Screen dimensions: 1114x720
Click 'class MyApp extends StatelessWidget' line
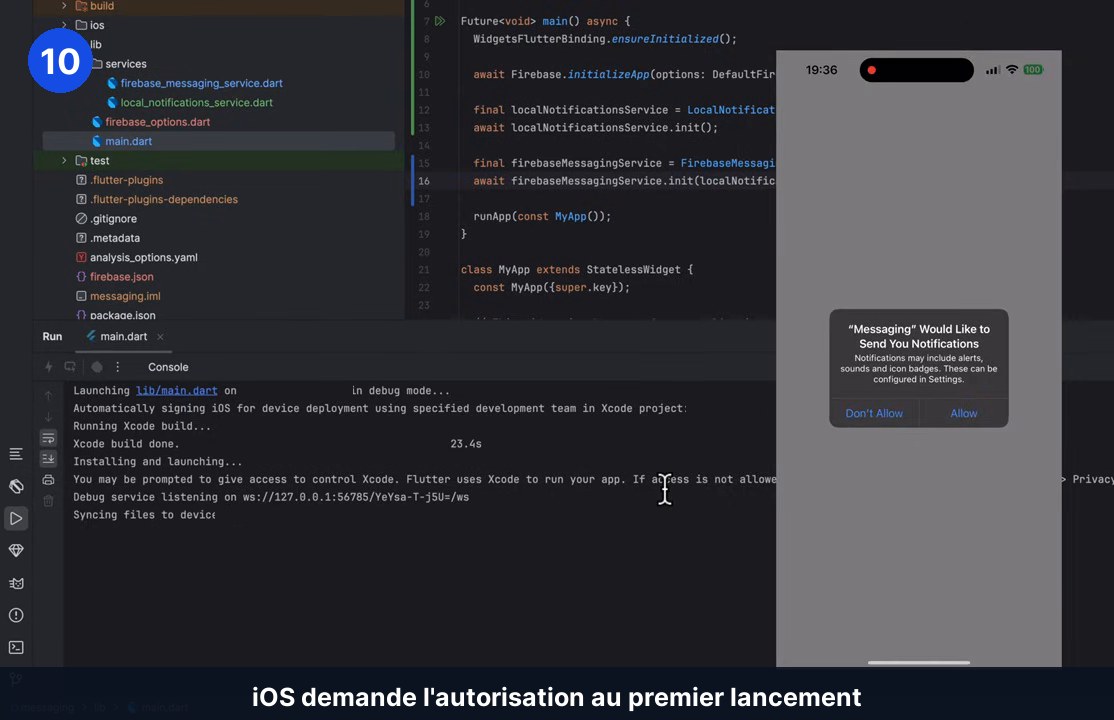[x=576, y=269]
